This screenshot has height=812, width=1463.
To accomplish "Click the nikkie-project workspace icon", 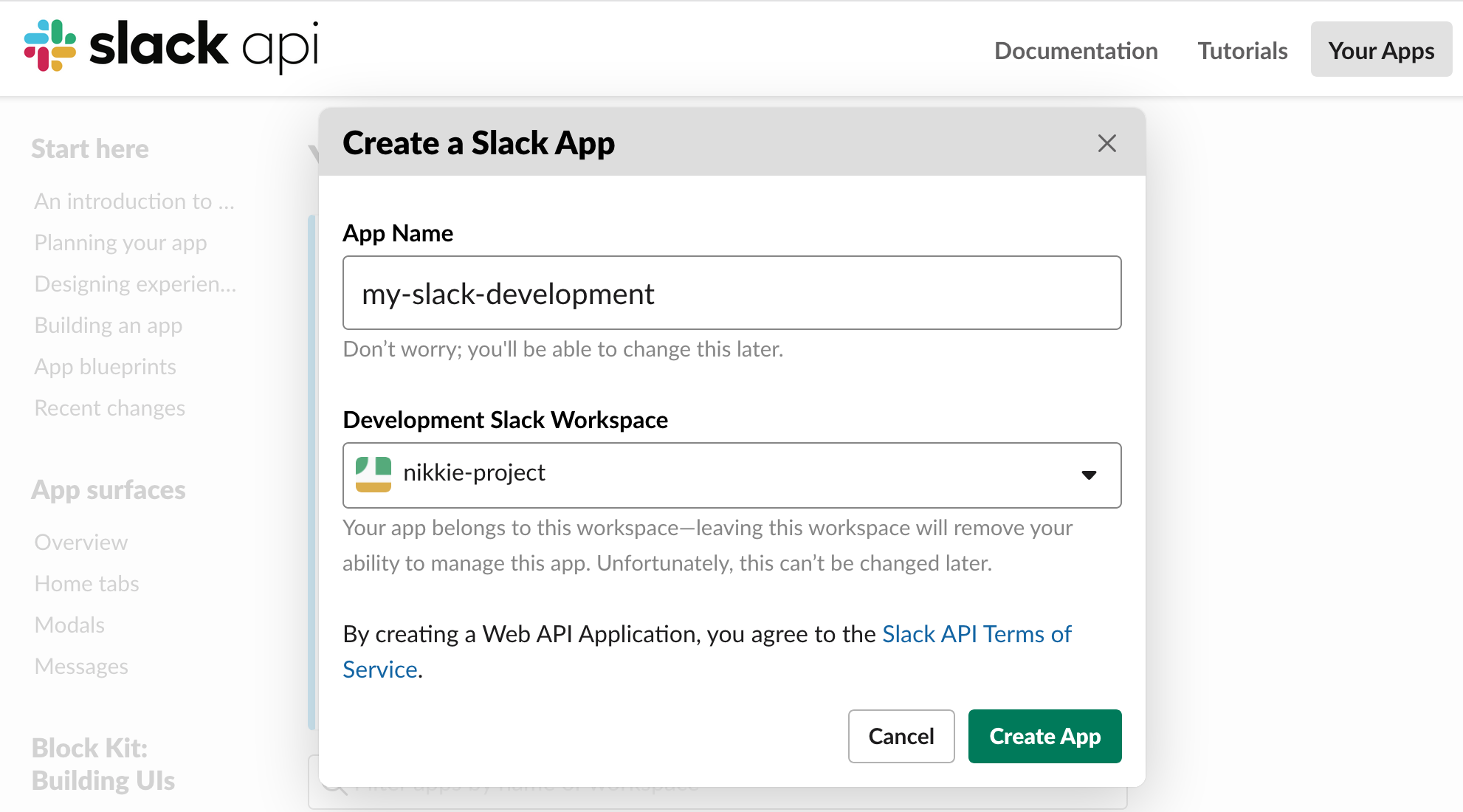I will (374, 474).
